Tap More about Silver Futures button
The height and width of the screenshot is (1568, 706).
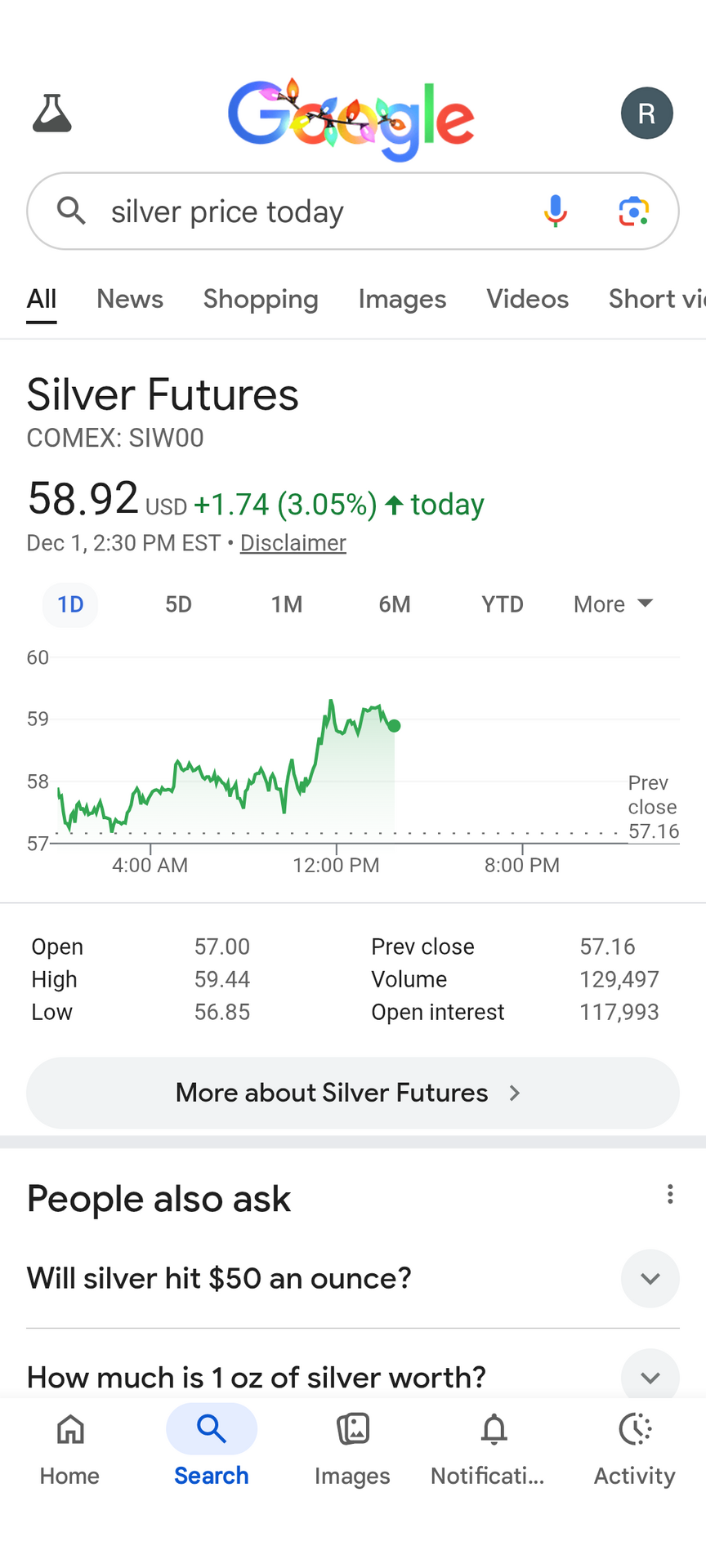pyautogui.click(x=353, y=1093)
